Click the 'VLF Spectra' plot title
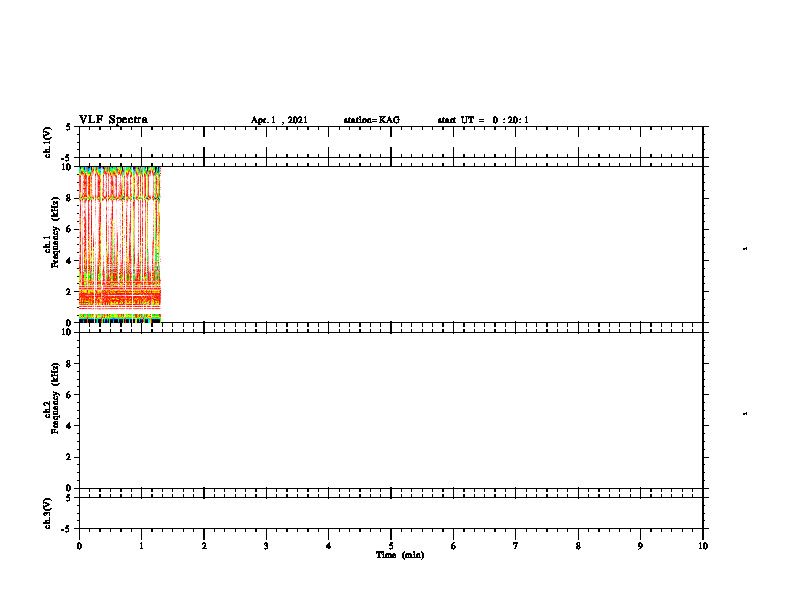This screenshot has width=792, height=612. [x=113, y=120]
